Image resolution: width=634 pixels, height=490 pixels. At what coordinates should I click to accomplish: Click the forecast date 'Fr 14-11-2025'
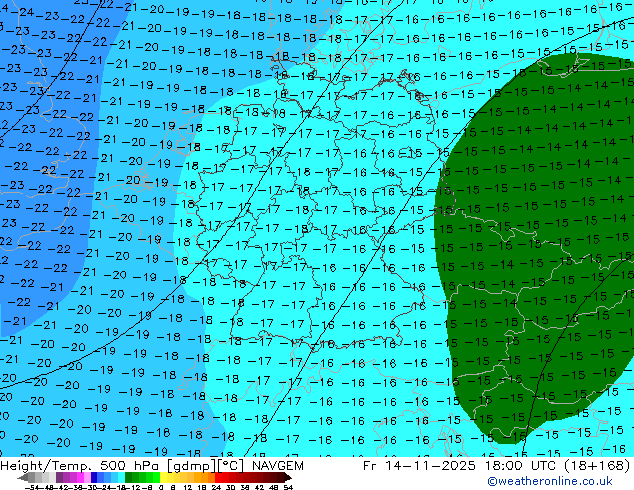pyautogui.click(x=419, y=466)
